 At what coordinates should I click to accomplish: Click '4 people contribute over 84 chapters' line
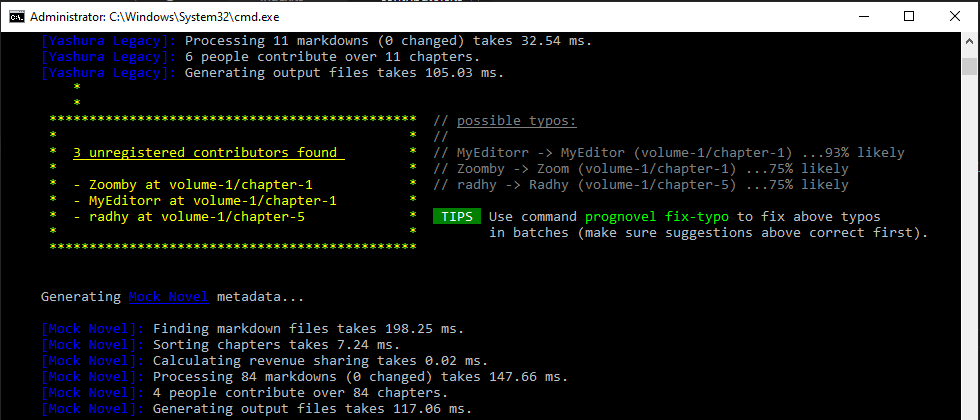coord(244,393)
